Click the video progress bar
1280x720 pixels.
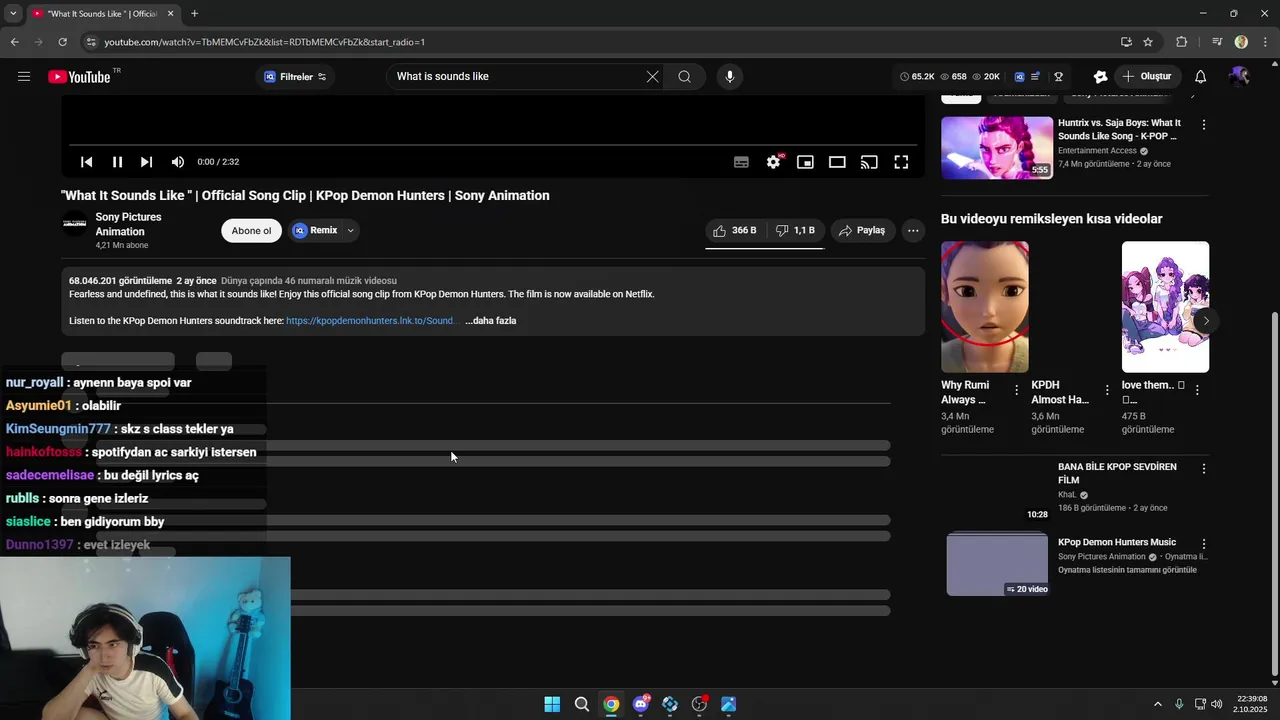point(492,145)
